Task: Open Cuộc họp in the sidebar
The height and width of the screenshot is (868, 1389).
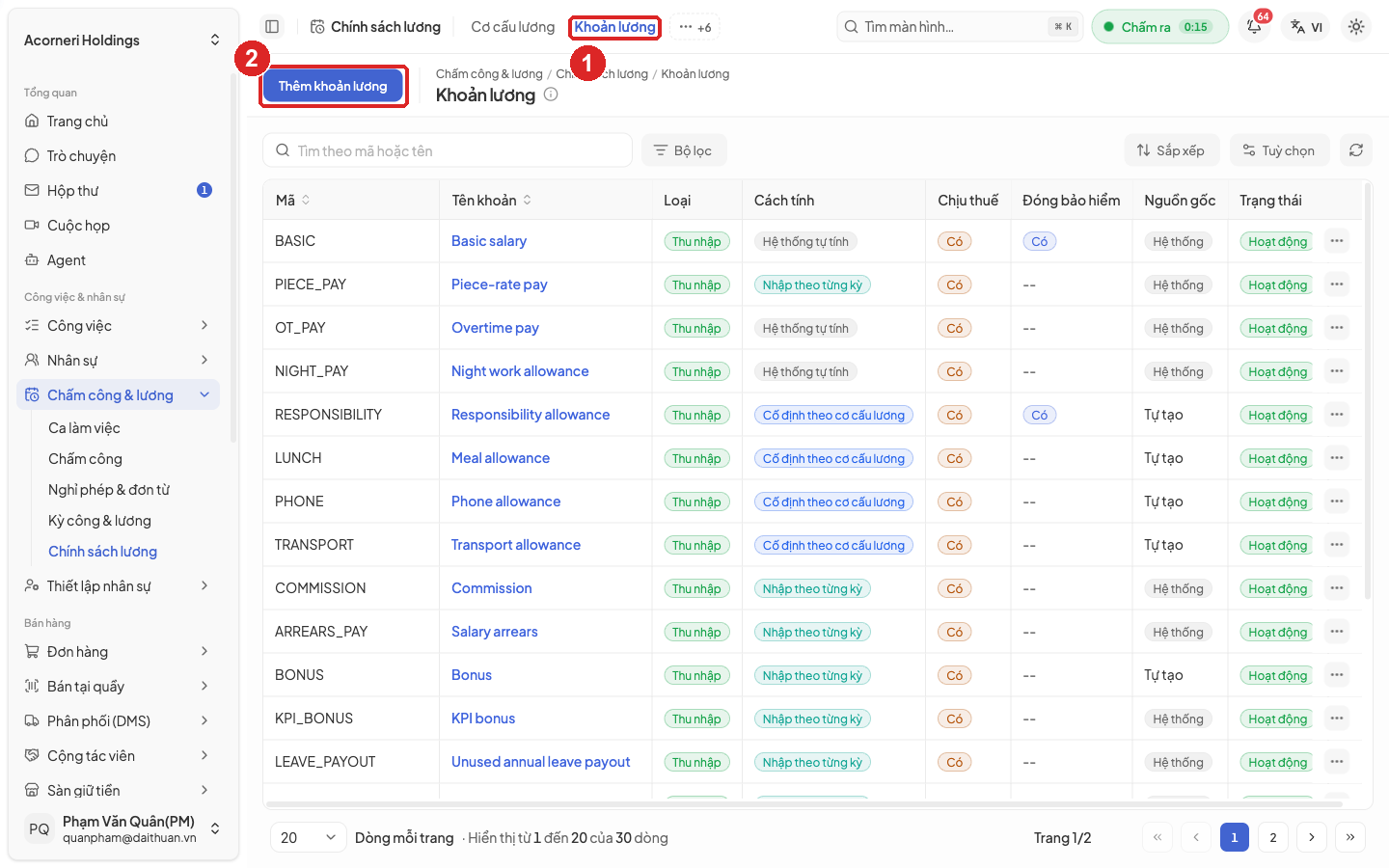Action: 118,226
